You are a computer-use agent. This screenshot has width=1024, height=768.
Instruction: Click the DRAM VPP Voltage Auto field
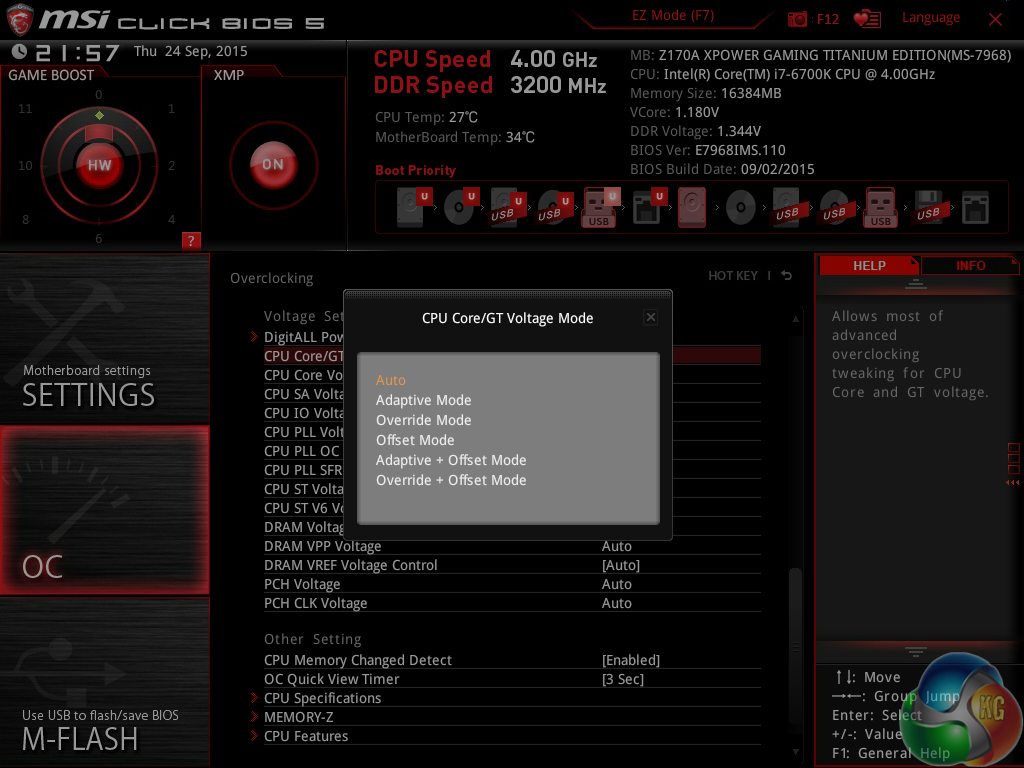point(616,547)
